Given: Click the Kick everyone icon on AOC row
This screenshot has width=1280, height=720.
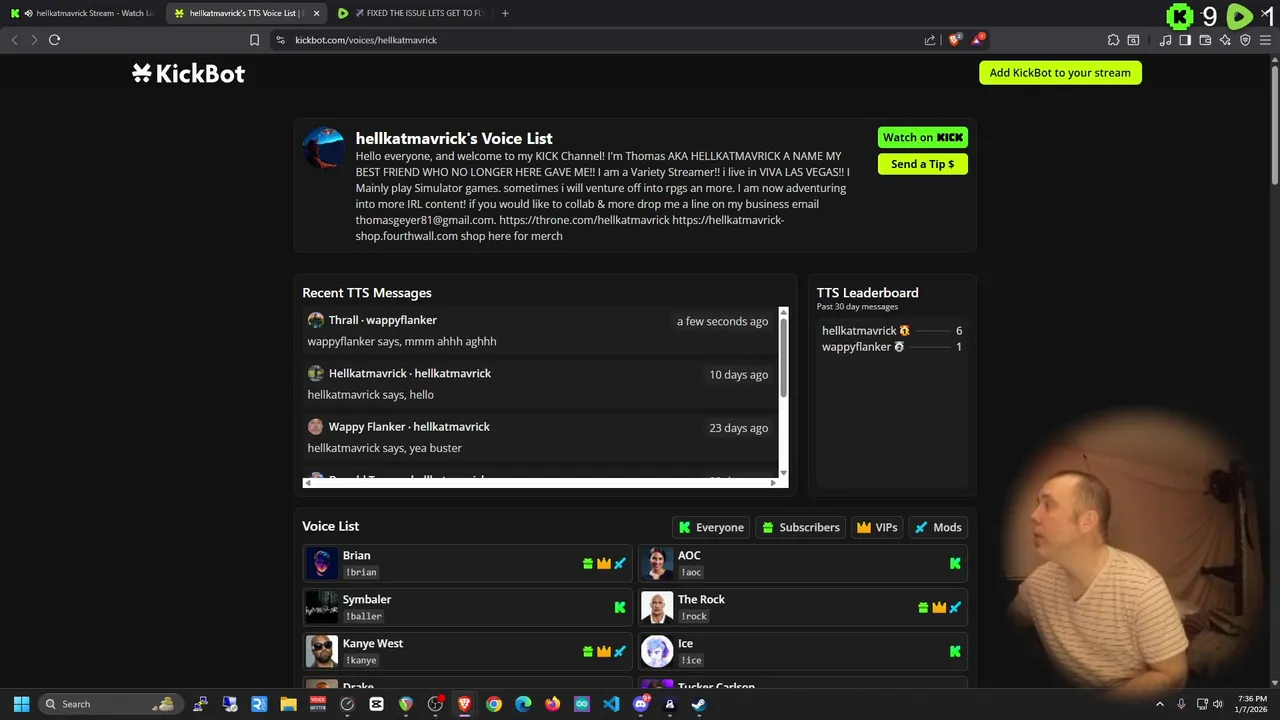Looking at the screenshot, I should pyautogui.click(x=955, y=564).
